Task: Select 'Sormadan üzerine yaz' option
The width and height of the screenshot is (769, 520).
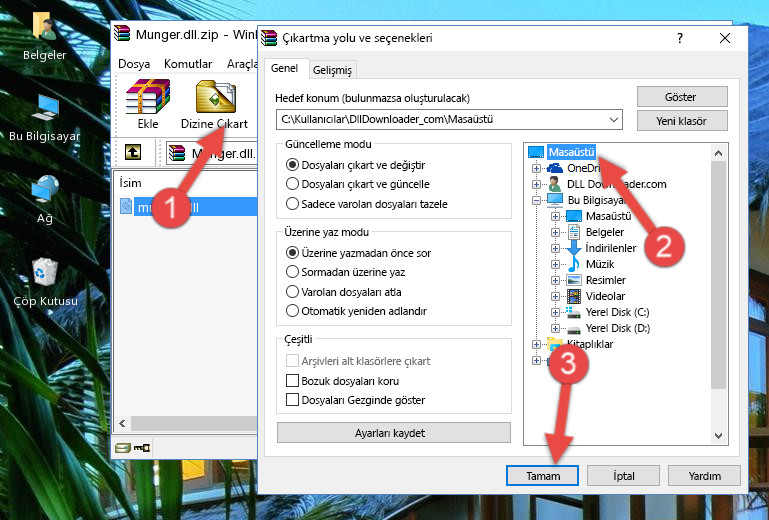Action: (x=292, y=272)
